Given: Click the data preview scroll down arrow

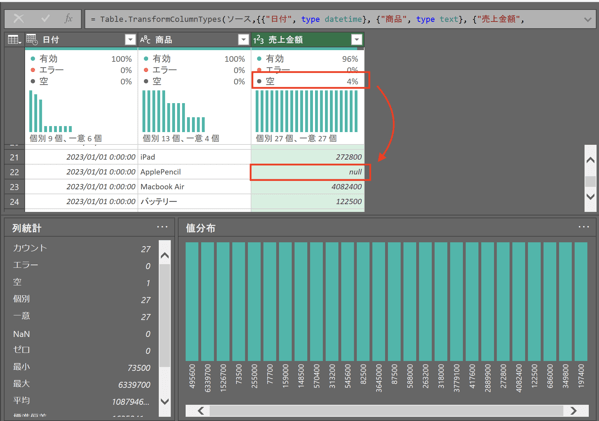Looking at the screenshot, I should [590, 197].
